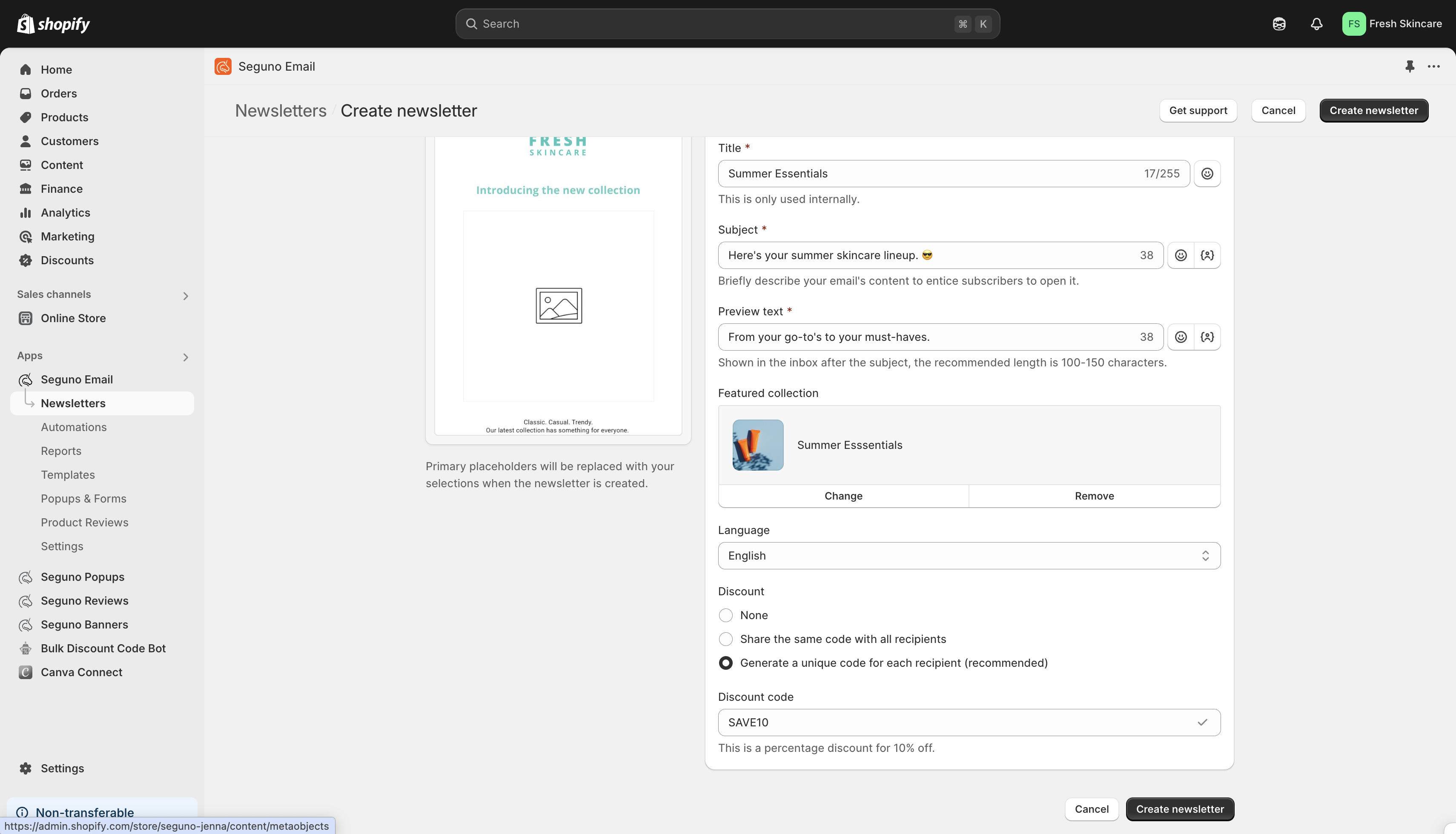Select the None discount option

(725, 615)
